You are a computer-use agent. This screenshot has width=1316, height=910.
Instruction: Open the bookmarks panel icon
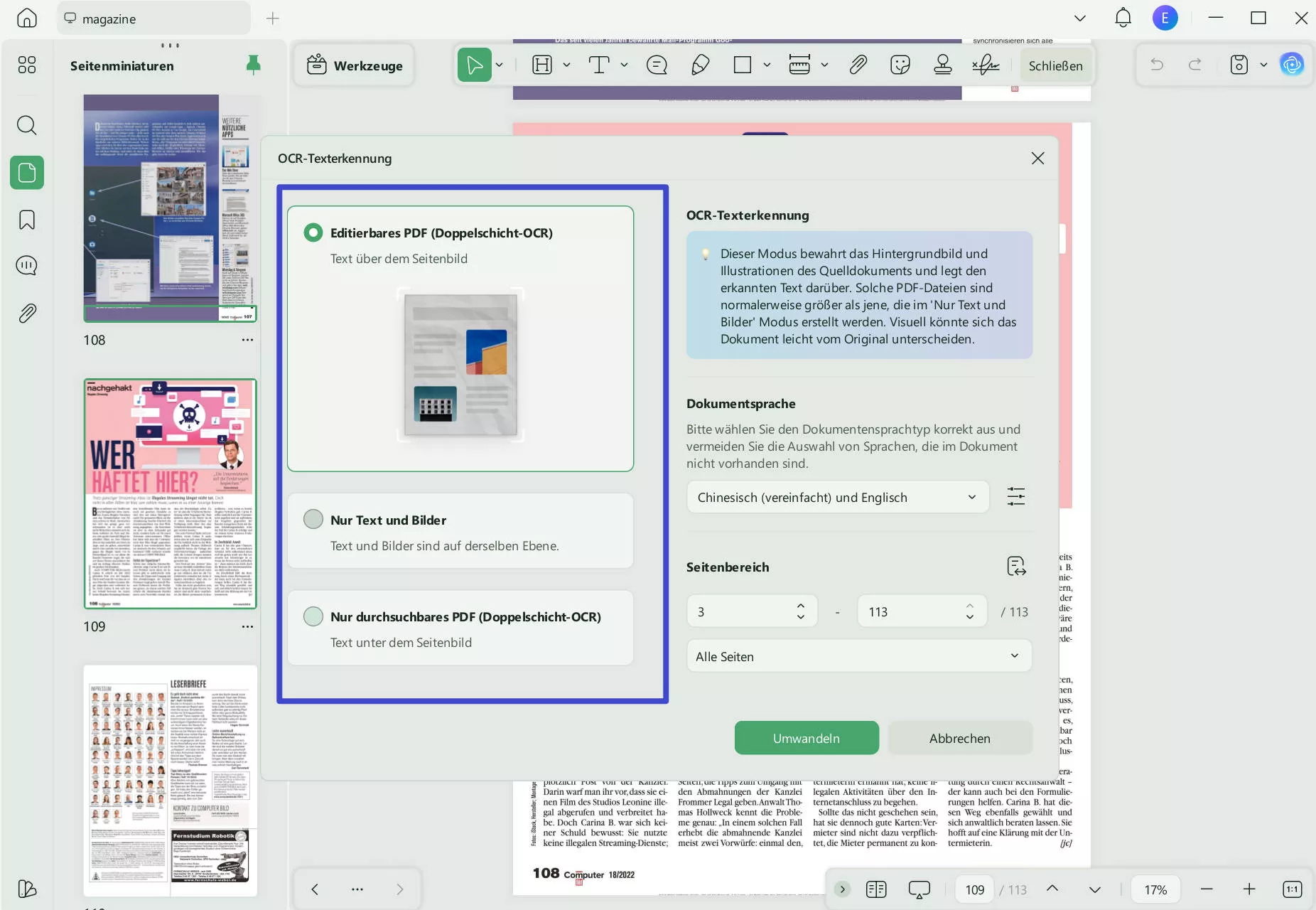tap(27, 220)
